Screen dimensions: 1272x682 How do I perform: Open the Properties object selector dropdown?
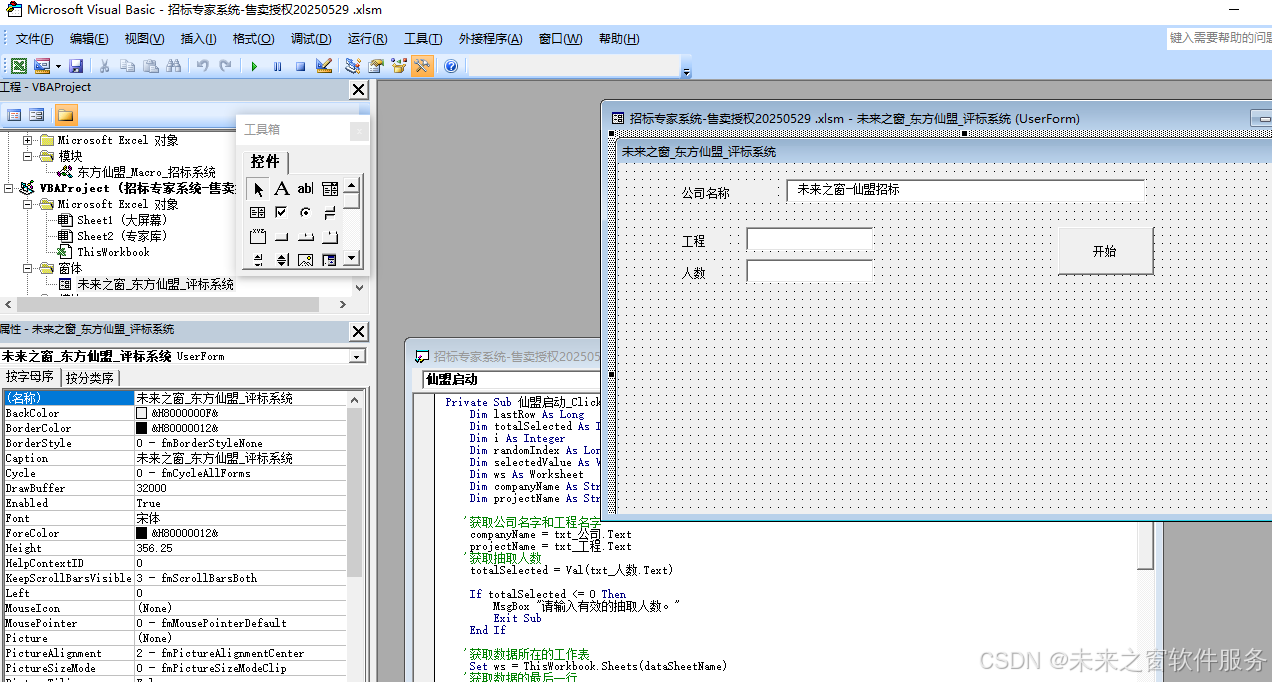[x=357, y=356]
